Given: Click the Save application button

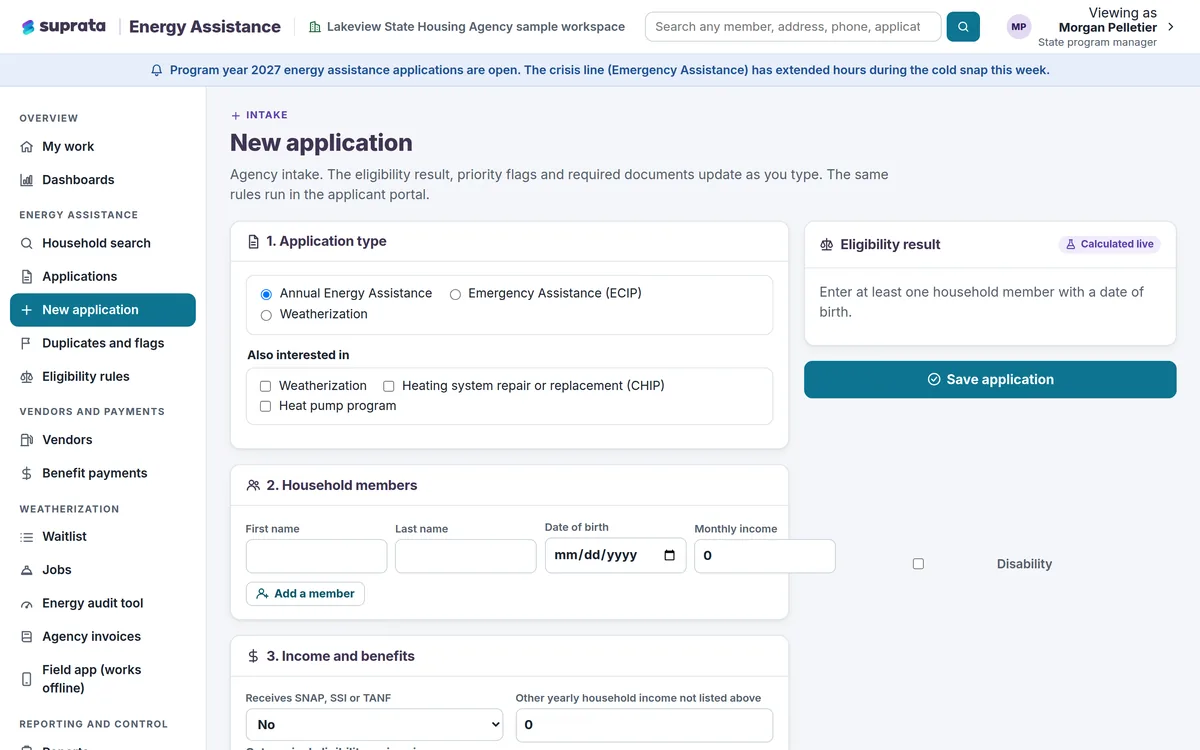Looking at the screenshot, I should click(x=990, y=380).
